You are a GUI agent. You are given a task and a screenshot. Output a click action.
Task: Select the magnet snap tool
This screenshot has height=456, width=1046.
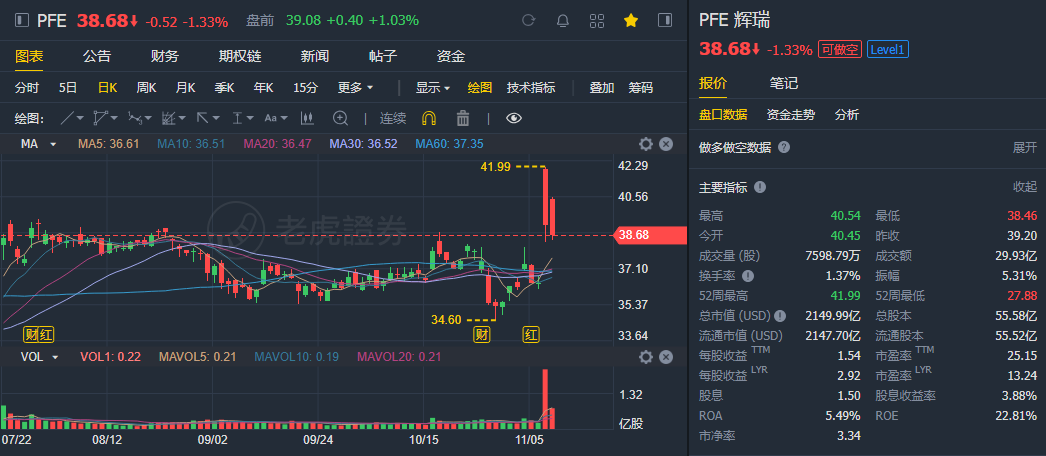click(x=429, y=118)
